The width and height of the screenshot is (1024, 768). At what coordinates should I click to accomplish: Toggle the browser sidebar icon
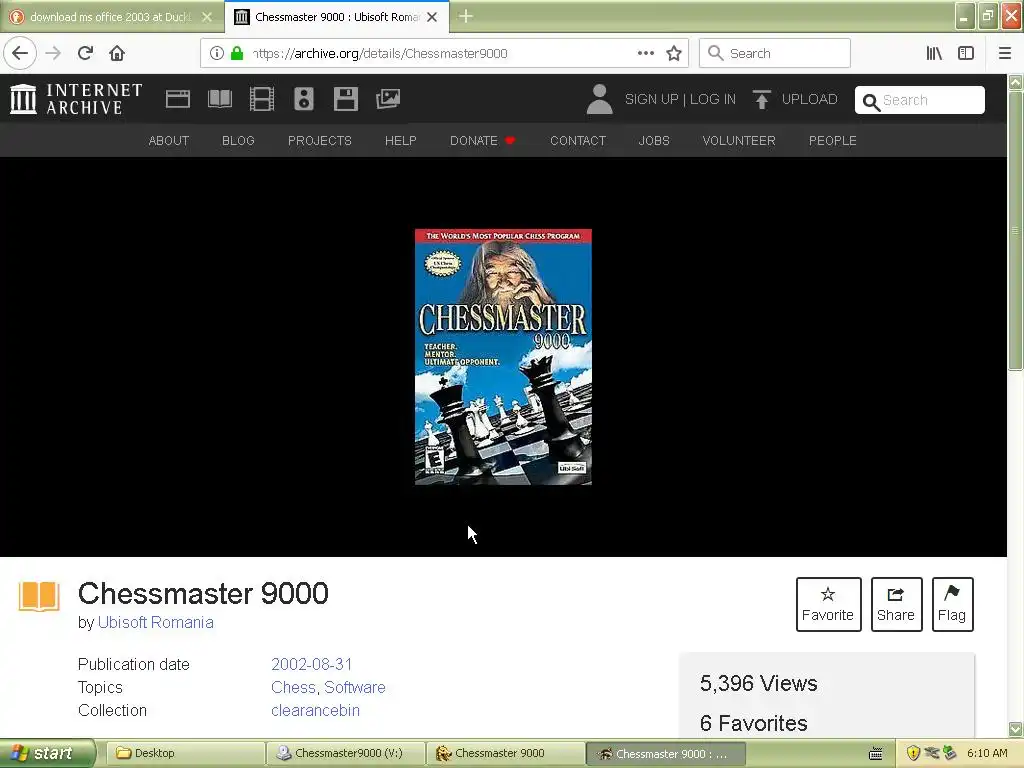point(966,53)
